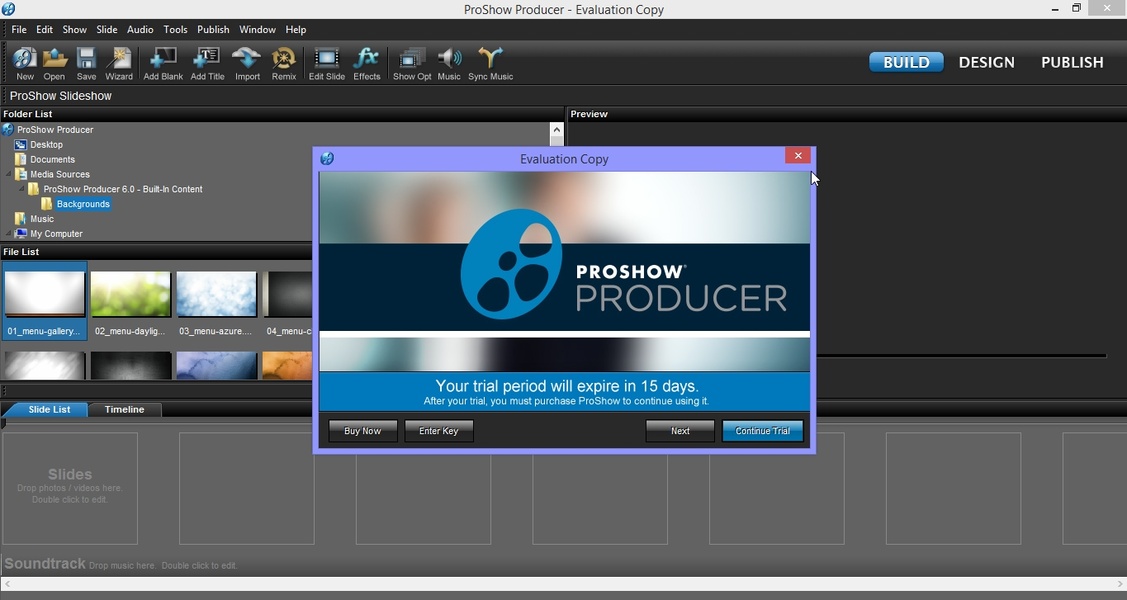Click the Import toolbar icon
The width and height of the screenshot is (1127, 600).
tap(247, 63)
